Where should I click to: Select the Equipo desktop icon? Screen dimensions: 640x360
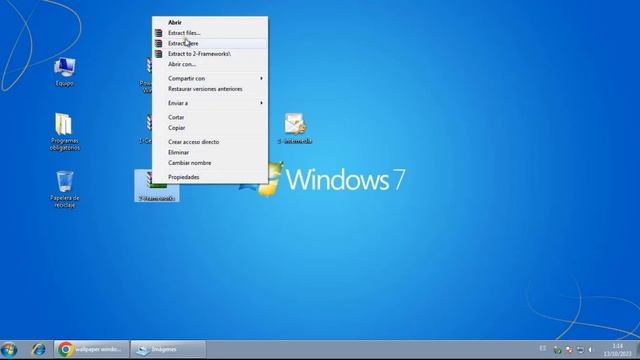(64, 72)
